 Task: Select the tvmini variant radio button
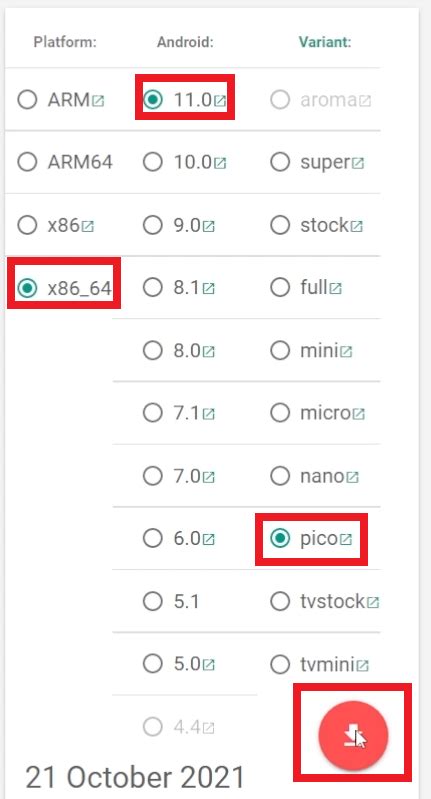pos(280,664)
